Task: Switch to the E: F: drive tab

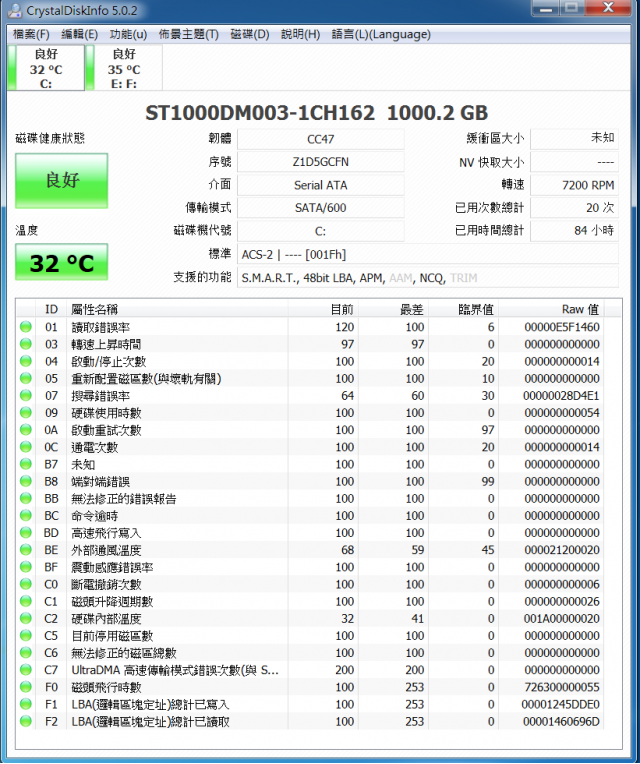Action: coord(124,68)
